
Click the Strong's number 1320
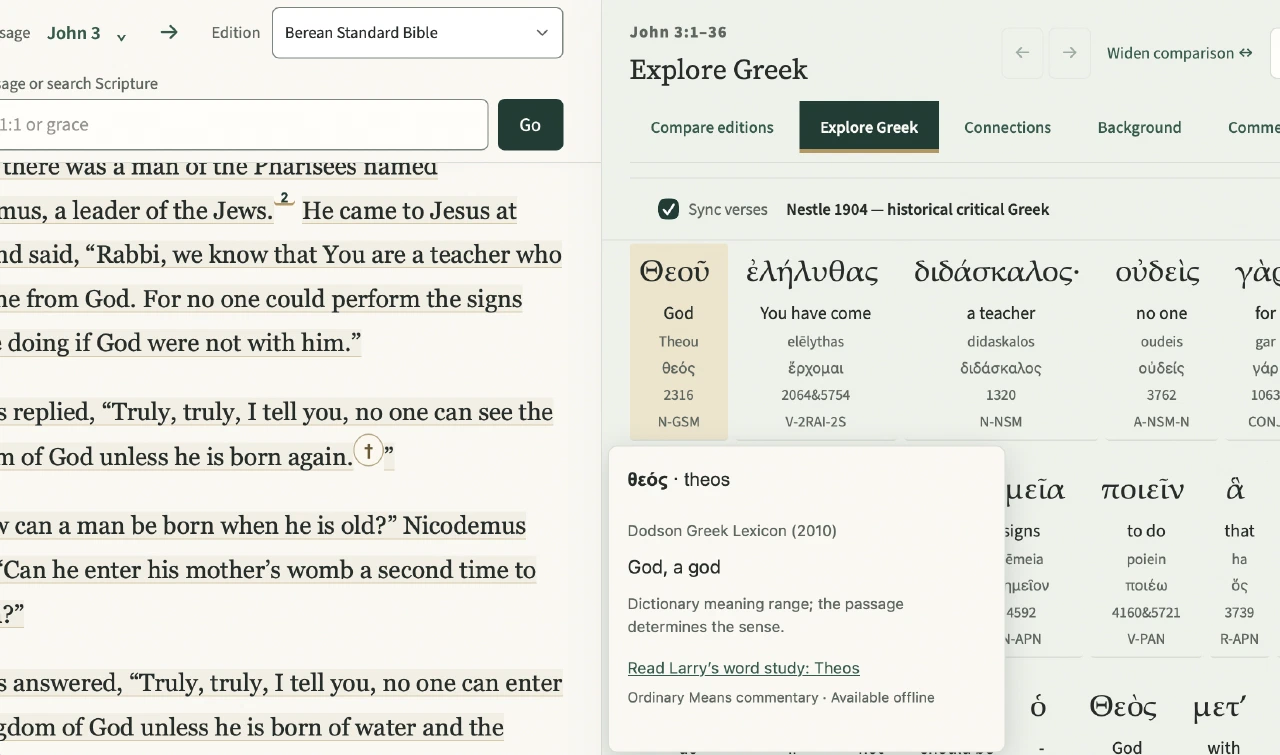tap(1001, 395)
